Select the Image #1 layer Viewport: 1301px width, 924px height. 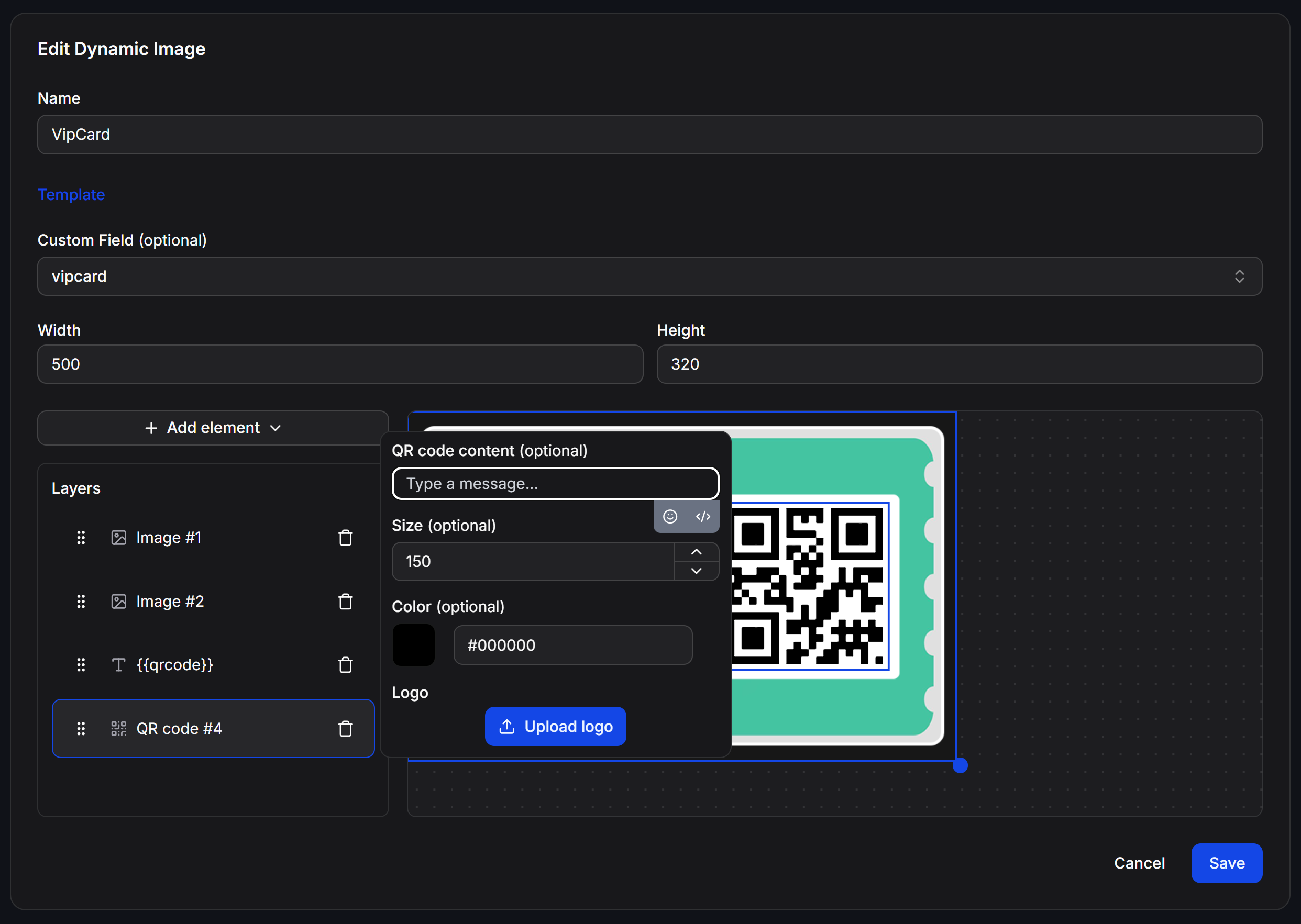click(x=213, y=538)
